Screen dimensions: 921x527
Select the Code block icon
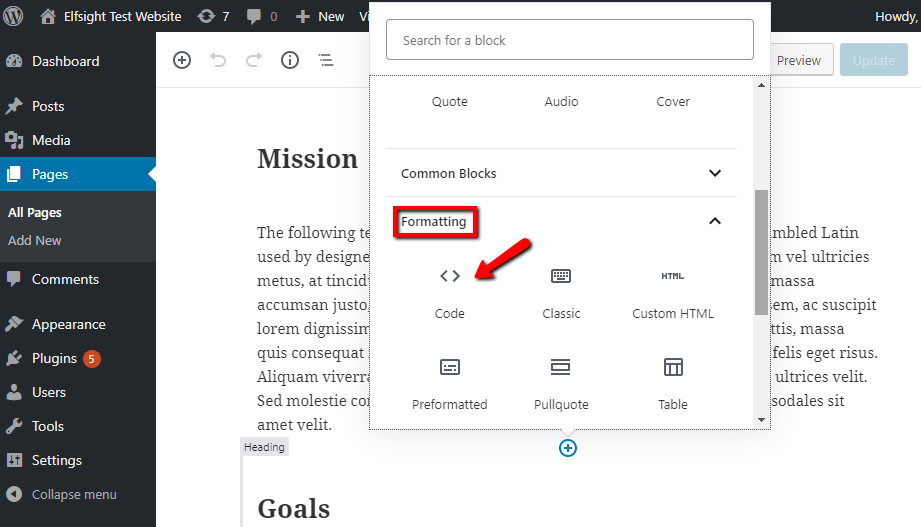click(x=450, y=276)
